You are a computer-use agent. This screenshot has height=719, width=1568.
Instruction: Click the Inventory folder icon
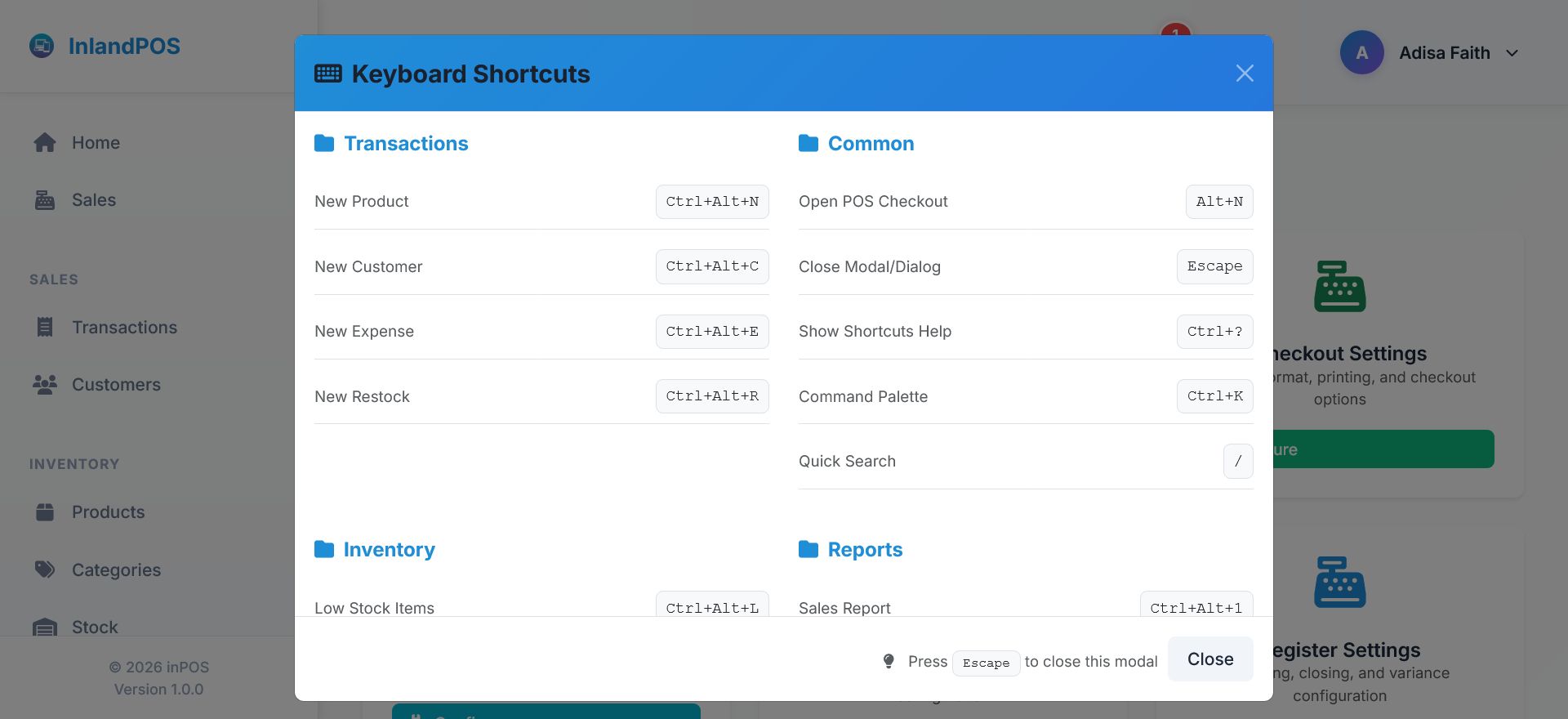coord(324,550)
